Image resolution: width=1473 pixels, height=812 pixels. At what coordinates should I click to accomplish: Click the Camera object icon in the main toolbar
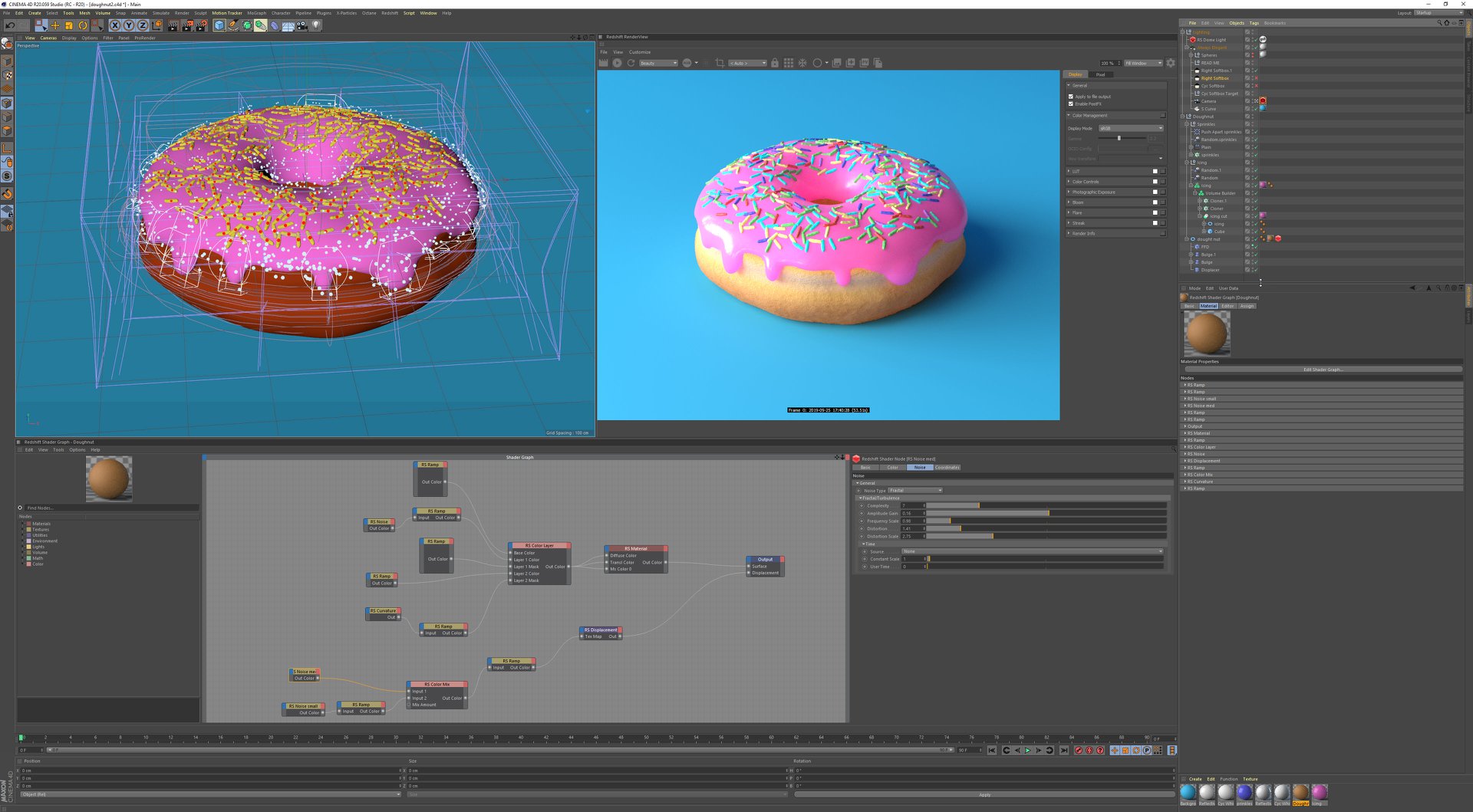[302, 25]
